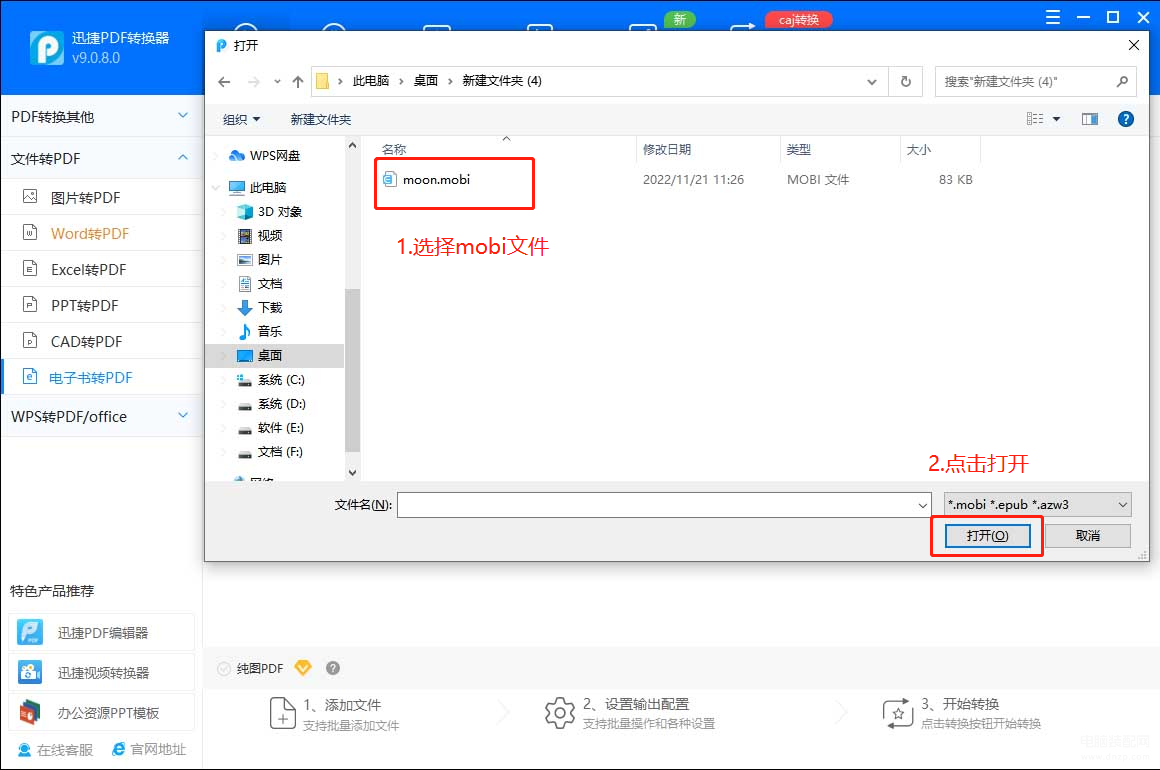Select Excel转PDF option
1160x770 pixels.
(101, 269)
